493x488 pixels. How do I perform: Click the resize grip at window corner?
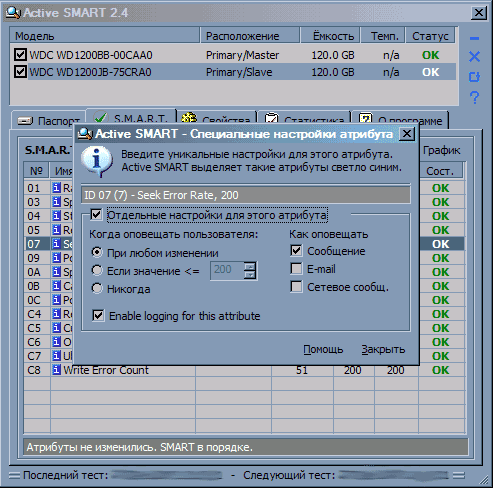[483, 480]
